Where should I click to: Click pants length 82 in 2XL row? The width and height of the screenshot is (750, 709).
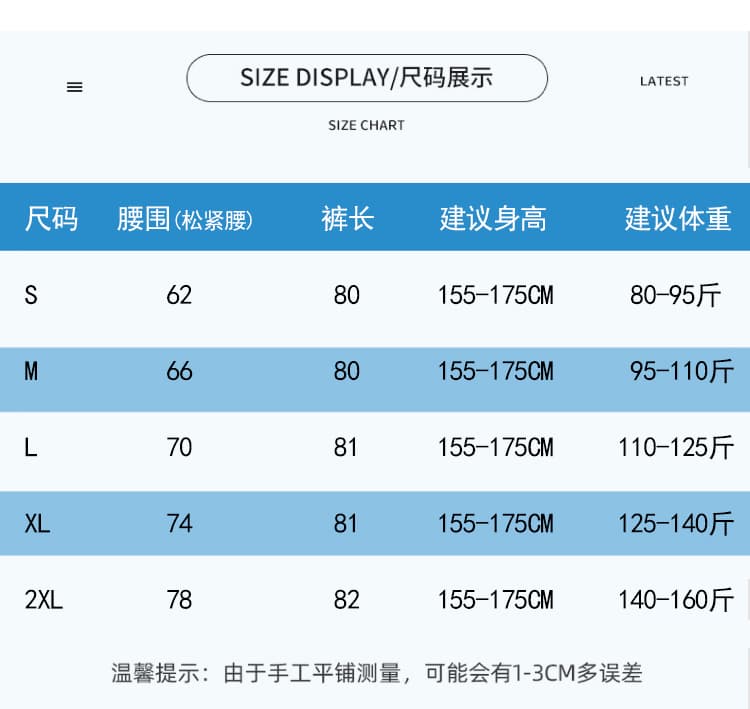[347, 599]
